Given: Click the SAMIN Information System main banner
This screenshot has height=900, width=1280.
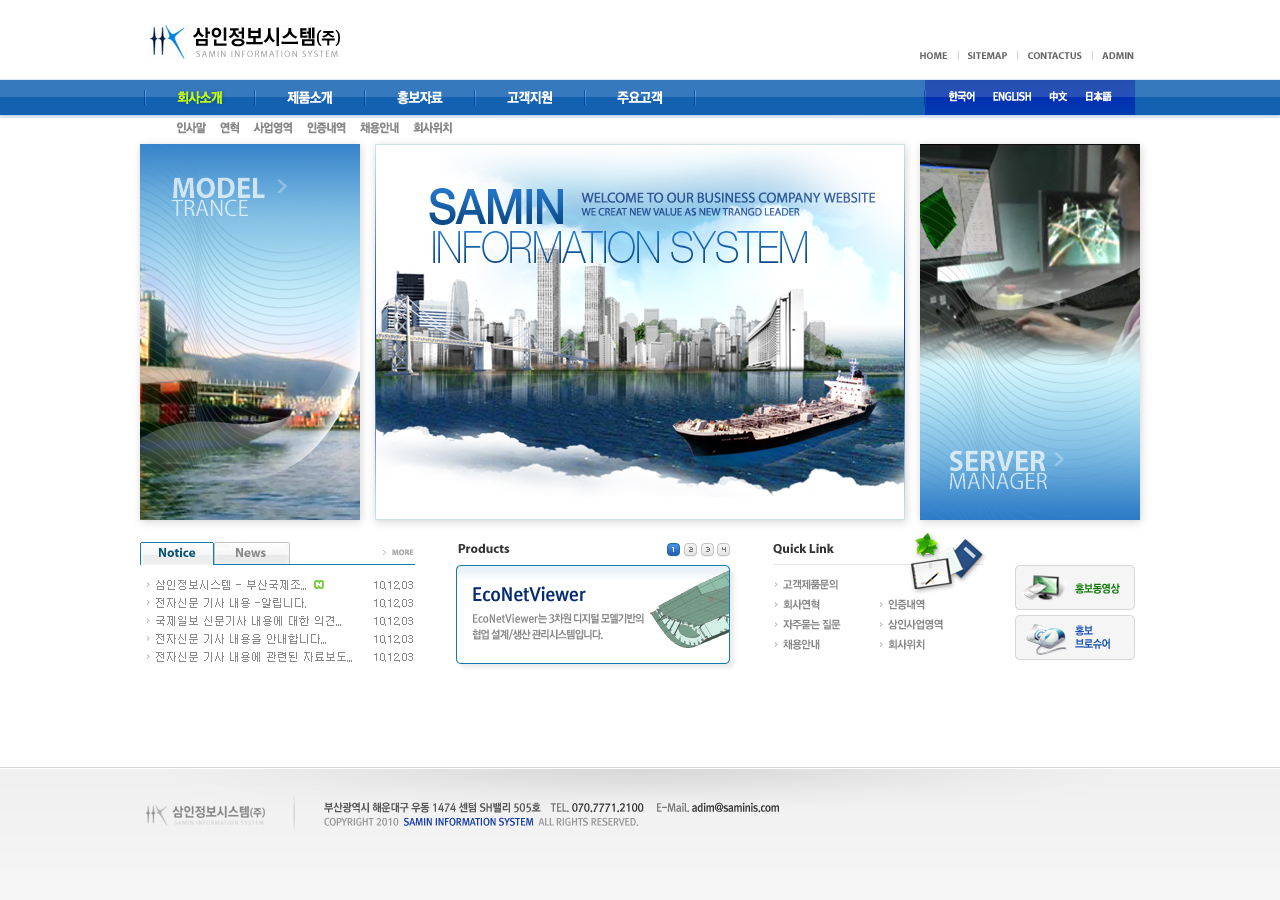Looking at the screenshot, I should 640,332.
